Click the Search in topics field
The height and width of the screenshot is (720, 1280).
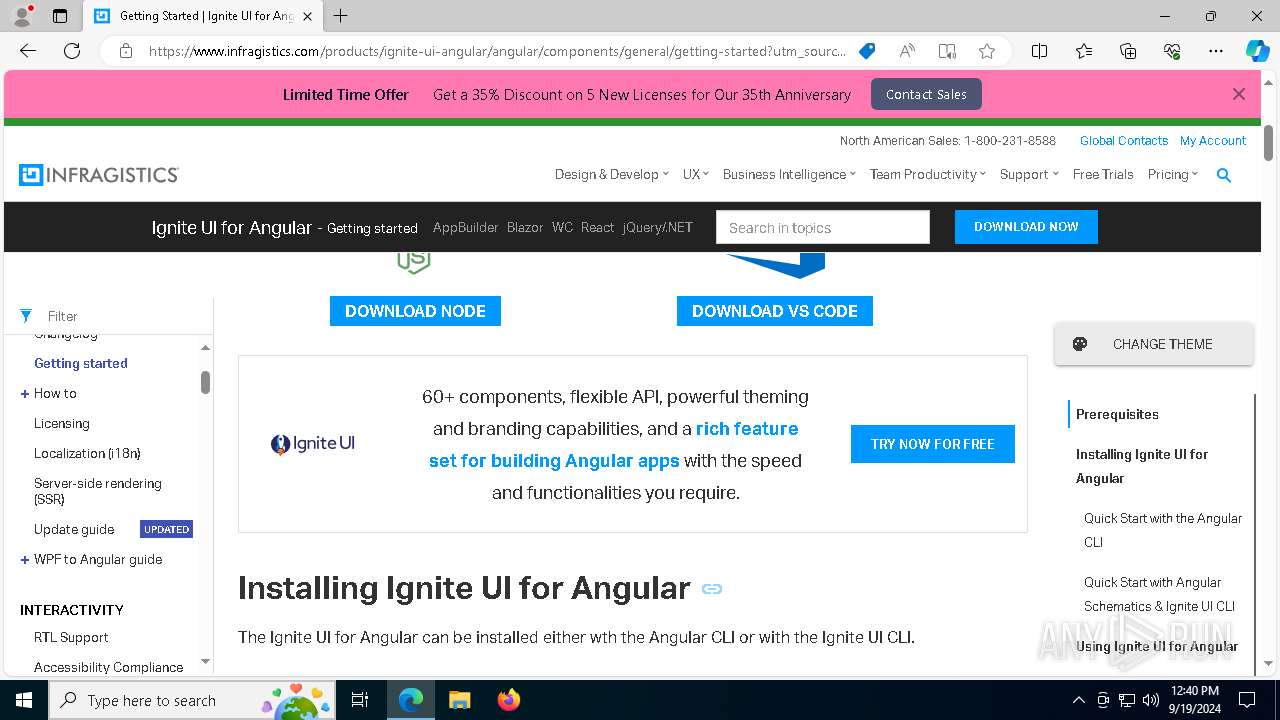click(823, 227)
